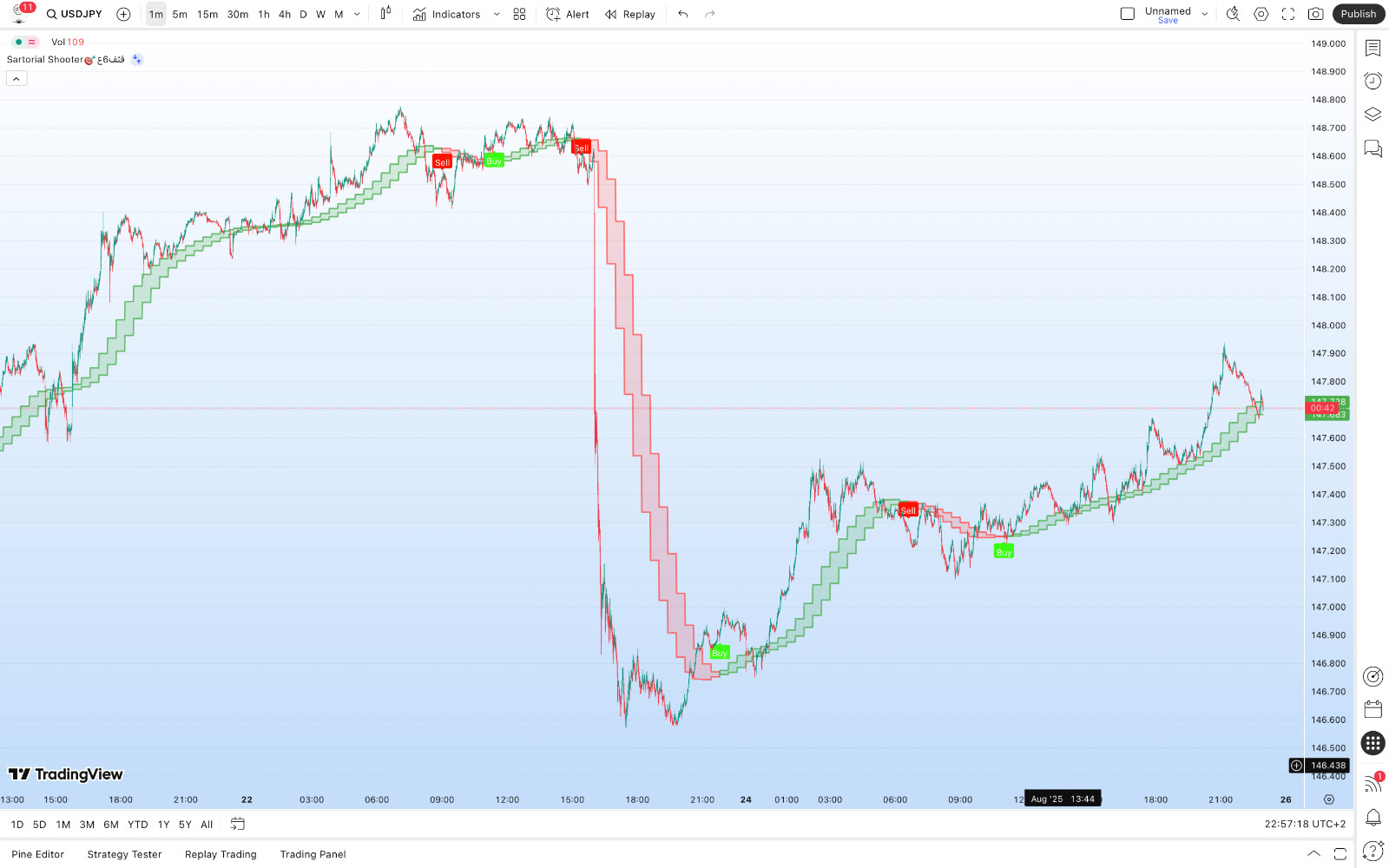Open the indicator templates grid icon
Viewport: 1389px width, 868px height.
(x=519, y=14)
